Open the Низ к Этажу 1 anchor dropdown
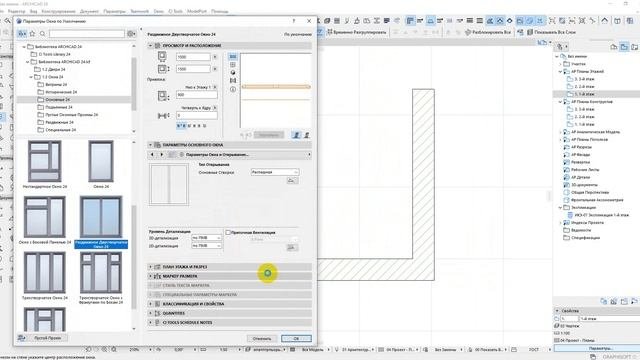 [215, 87]
